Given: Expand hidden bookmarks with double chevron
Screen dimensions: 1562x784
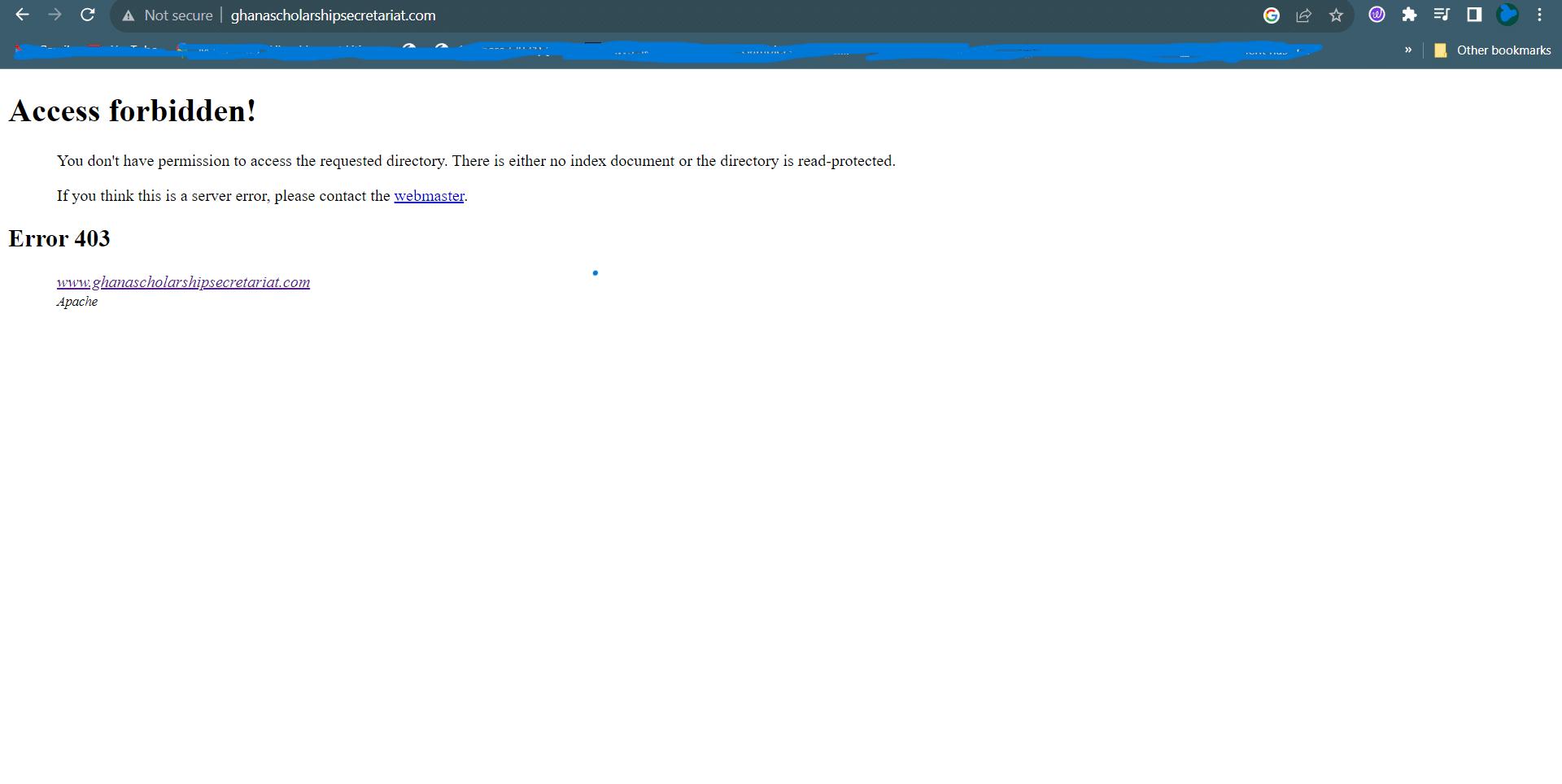Looking at the screenshot, I should [x=1408, y=50].
